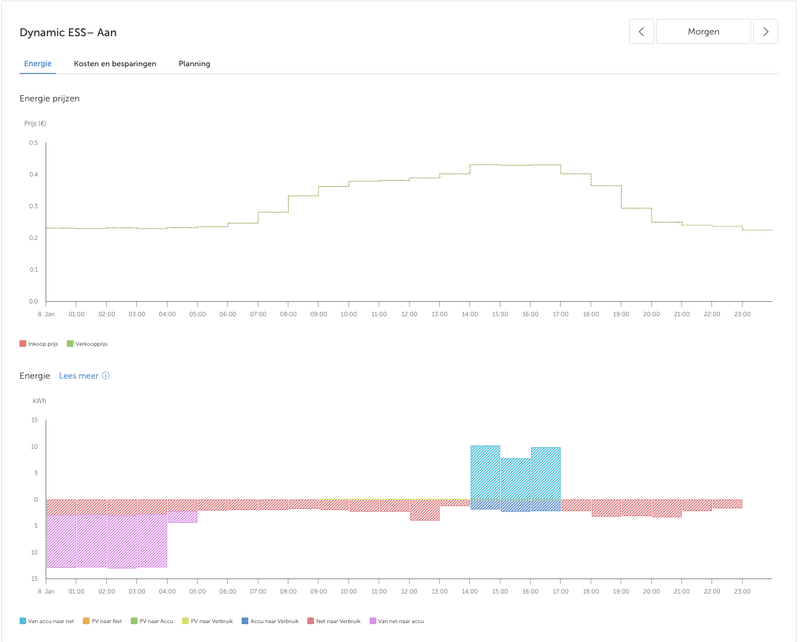Toggle Van net naar accu legend entry
Screen dimensions: 800x642
[x=400, y=621]
